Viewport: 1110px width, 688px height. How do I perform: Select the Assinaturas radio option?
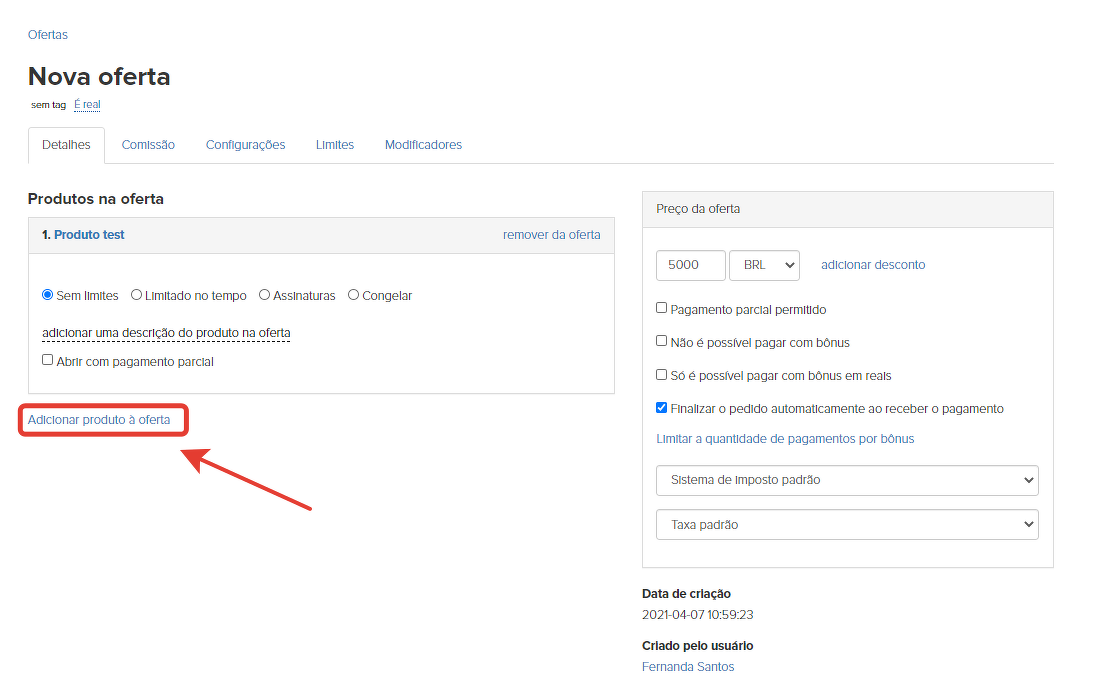tap(265, 295)
